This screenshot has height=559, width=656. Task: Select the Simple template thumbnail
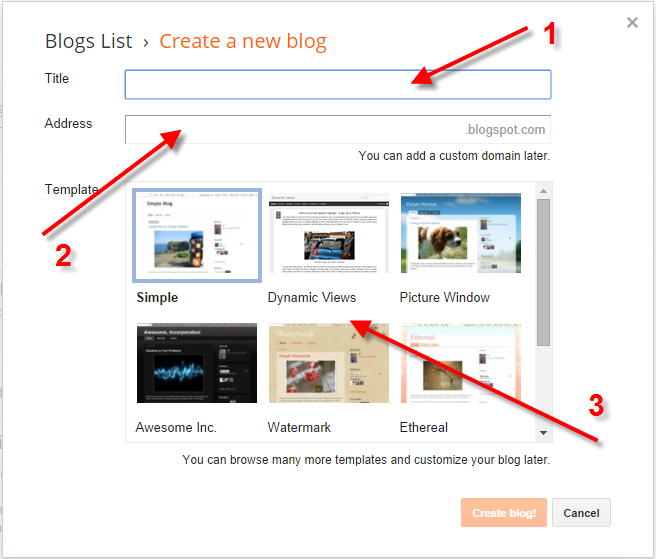coord(197,235)
